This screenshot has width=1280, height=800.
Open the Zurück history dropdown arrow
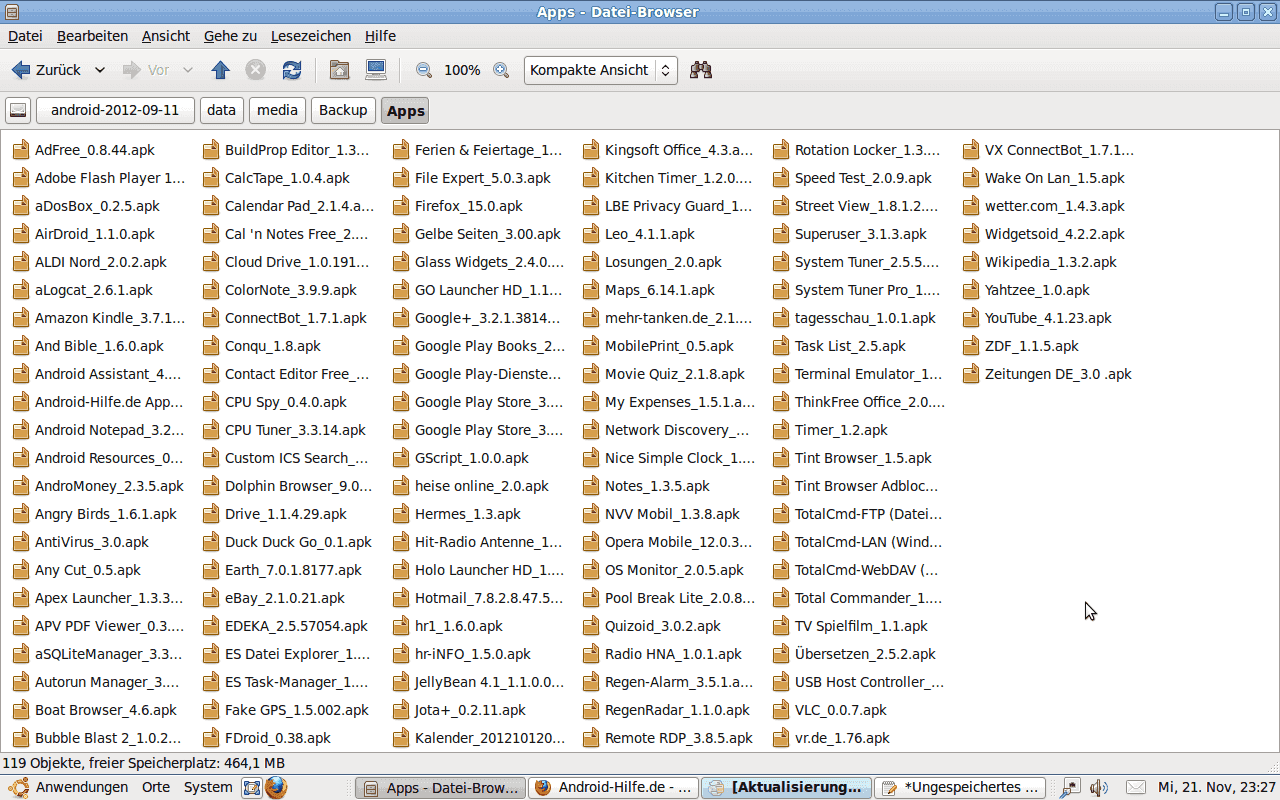[x=100, y=70]
